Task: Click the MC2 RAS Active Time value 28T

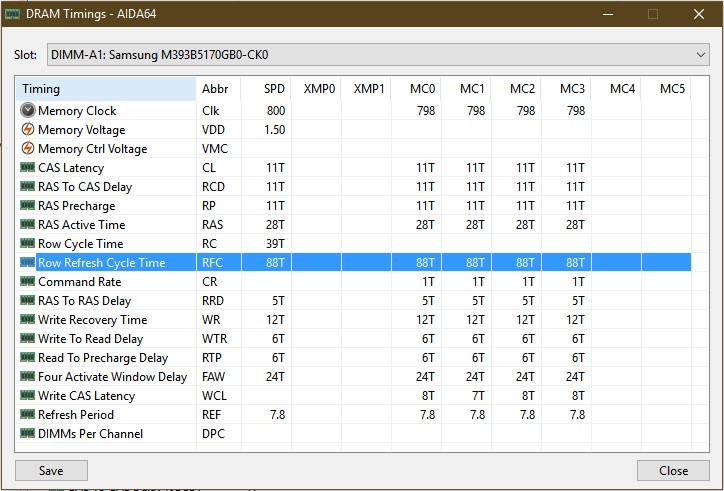Action: coord(525,224)
